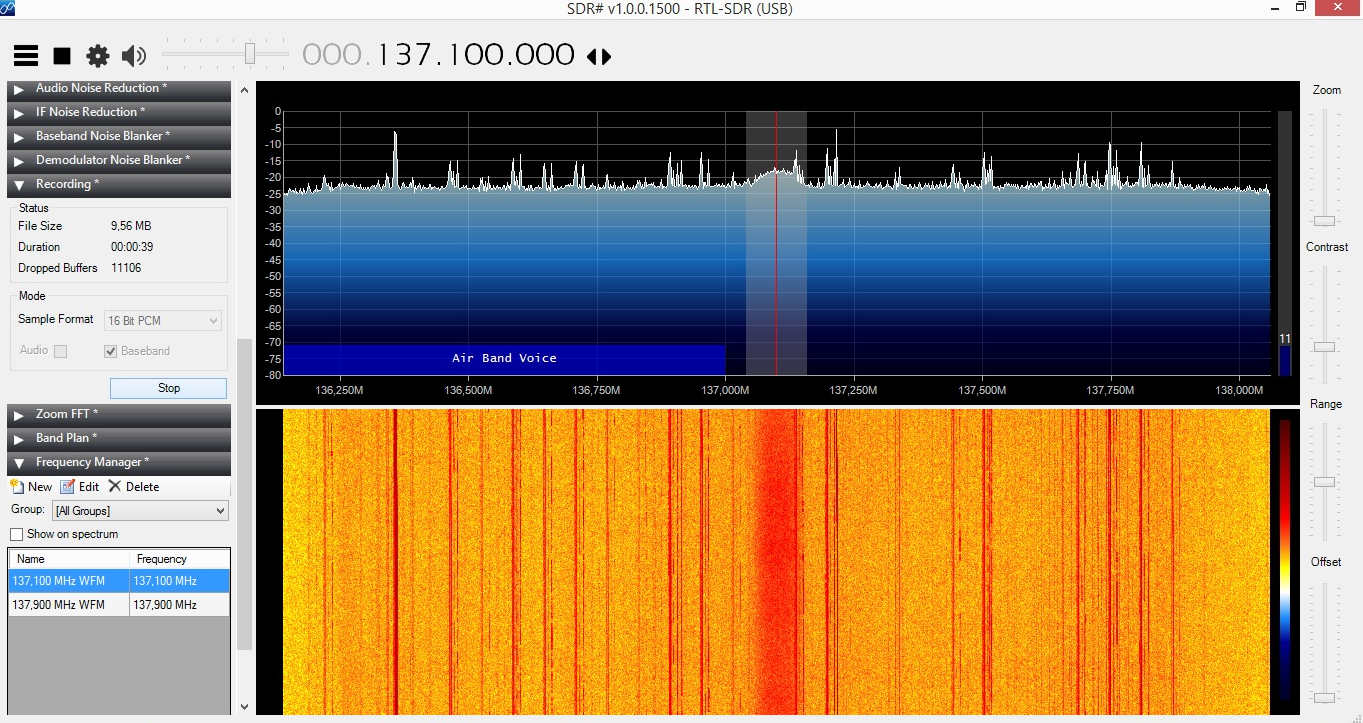Open the hamburger main menu
The width and height of the screenshot is (1363, 723).
[26, 56]
